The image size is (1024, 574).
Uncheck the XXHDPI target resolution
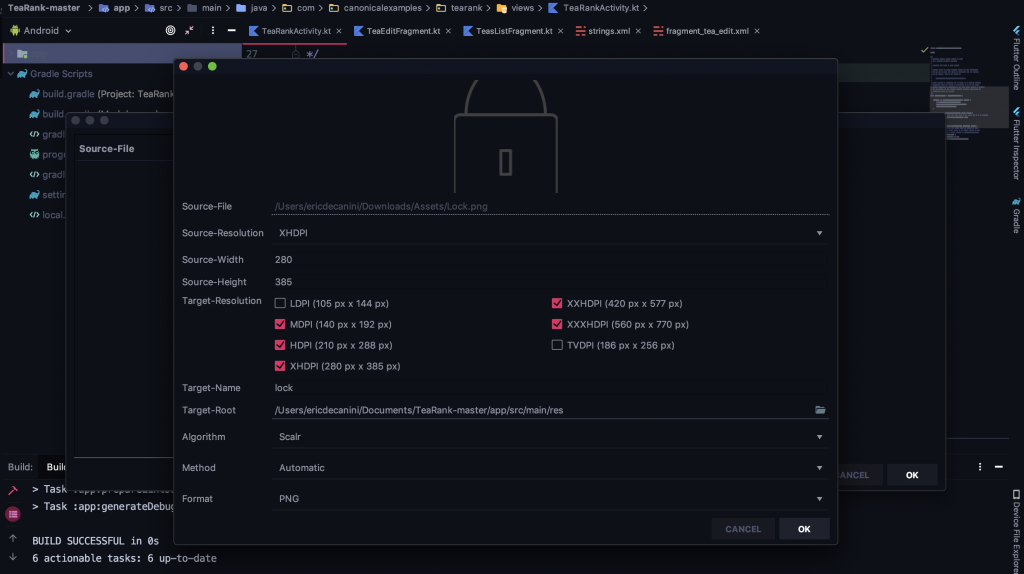tap(557, 303)
